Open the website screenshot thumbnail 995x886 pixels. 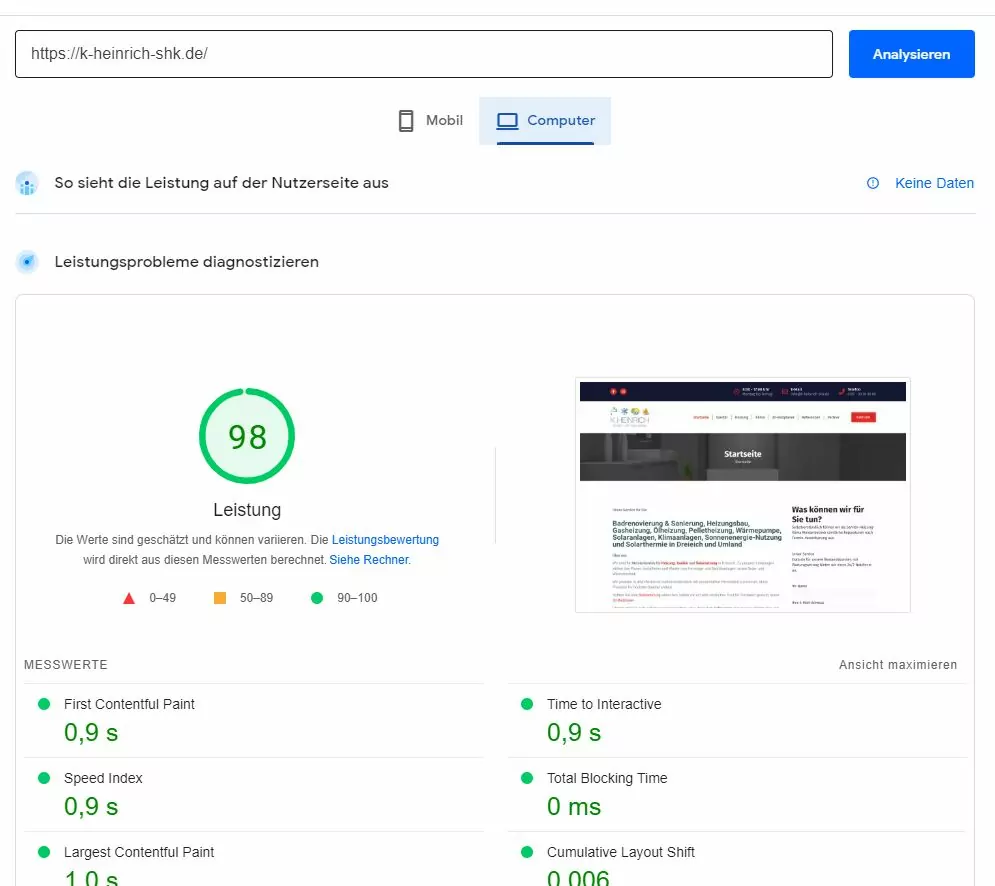742,495
